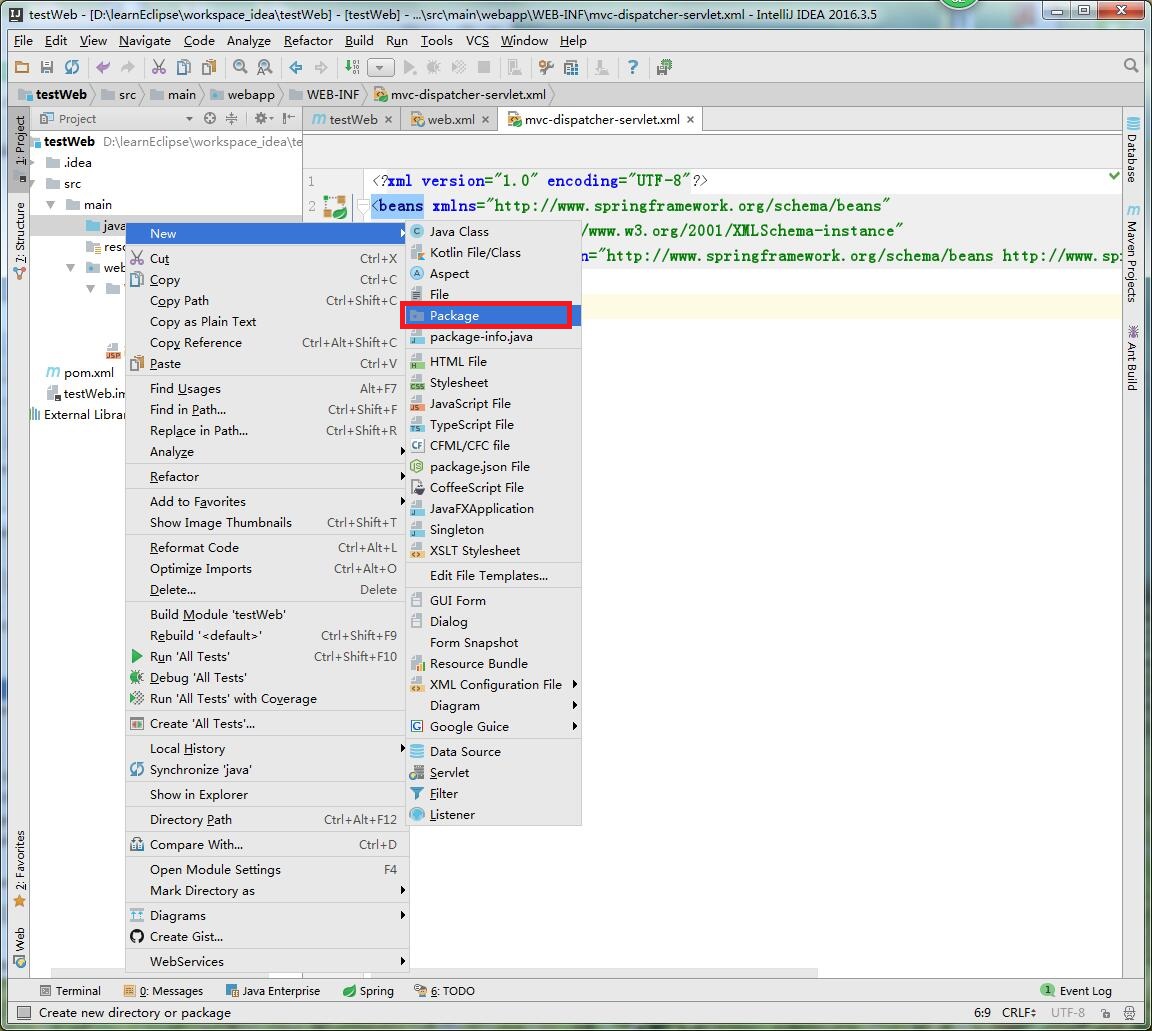The image size is (1152, 1031).
Task: Collapse the main folder tree node
Action: tap(51, 204)
